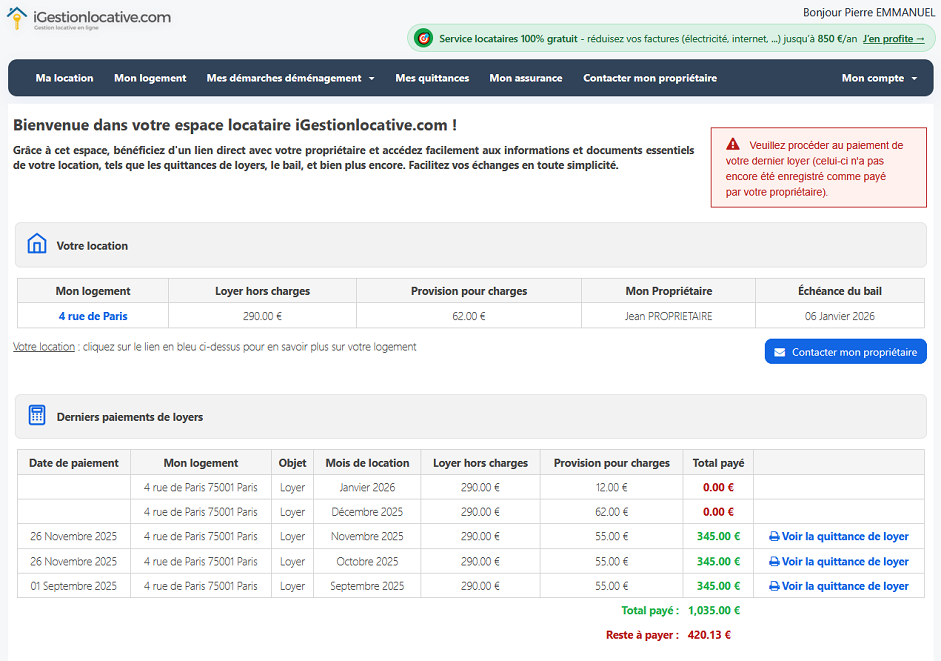
Task: Click printer icon for Septembre 2025 receipt
Action: [x=774, y=587]
